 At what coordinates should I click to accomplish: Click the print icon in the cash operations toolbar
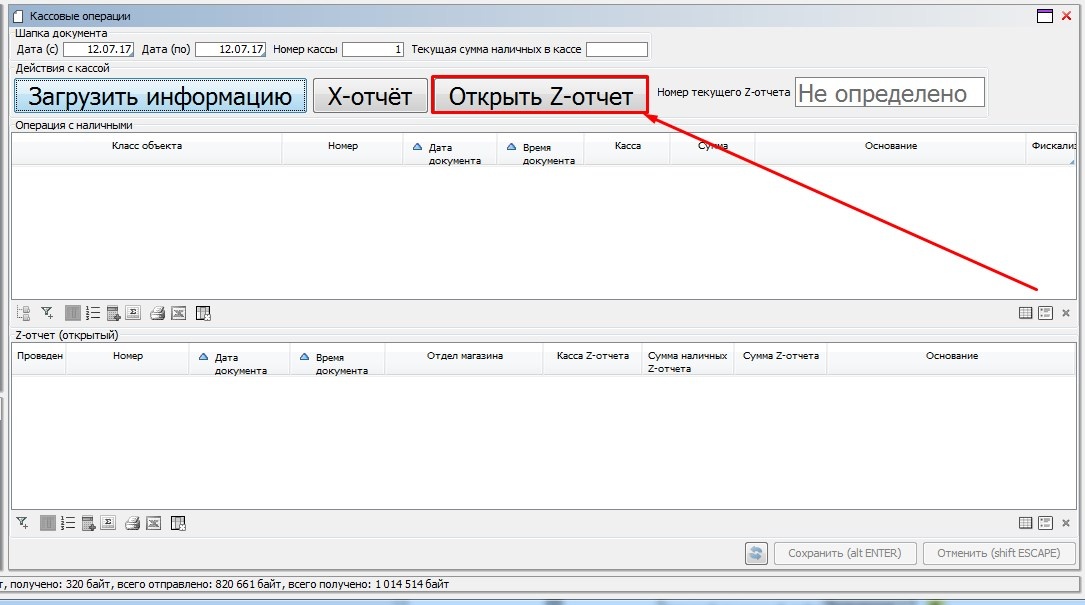tap(157, 313)
